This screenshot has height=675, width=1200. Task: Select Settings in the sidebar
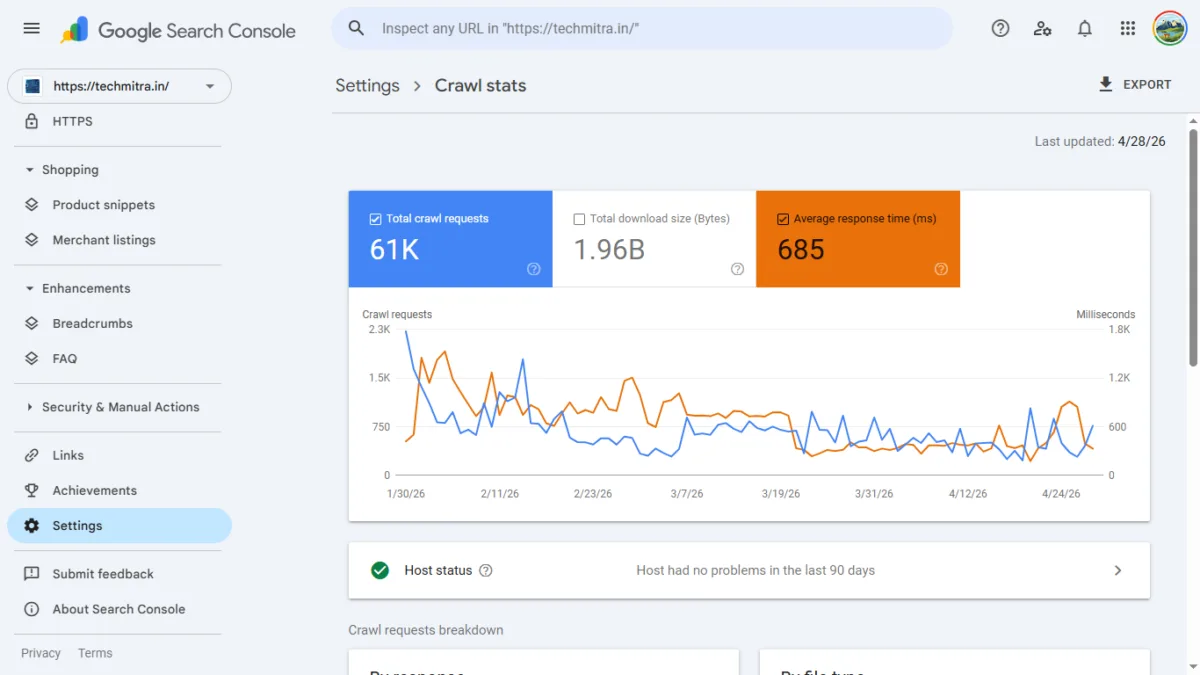click(x=119, y=526)
